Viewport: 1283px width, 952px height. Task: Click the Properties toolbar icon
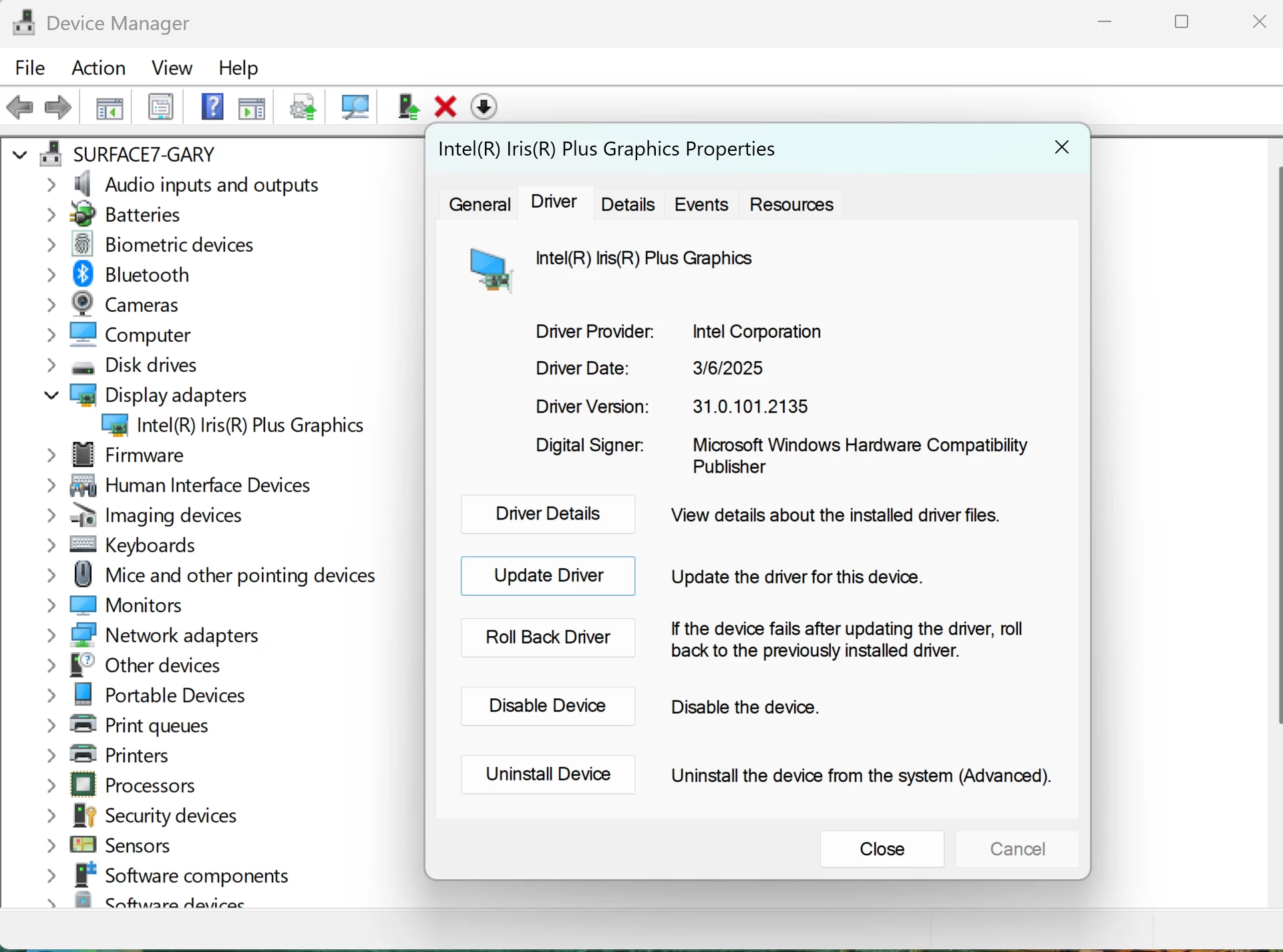(160, 107)
